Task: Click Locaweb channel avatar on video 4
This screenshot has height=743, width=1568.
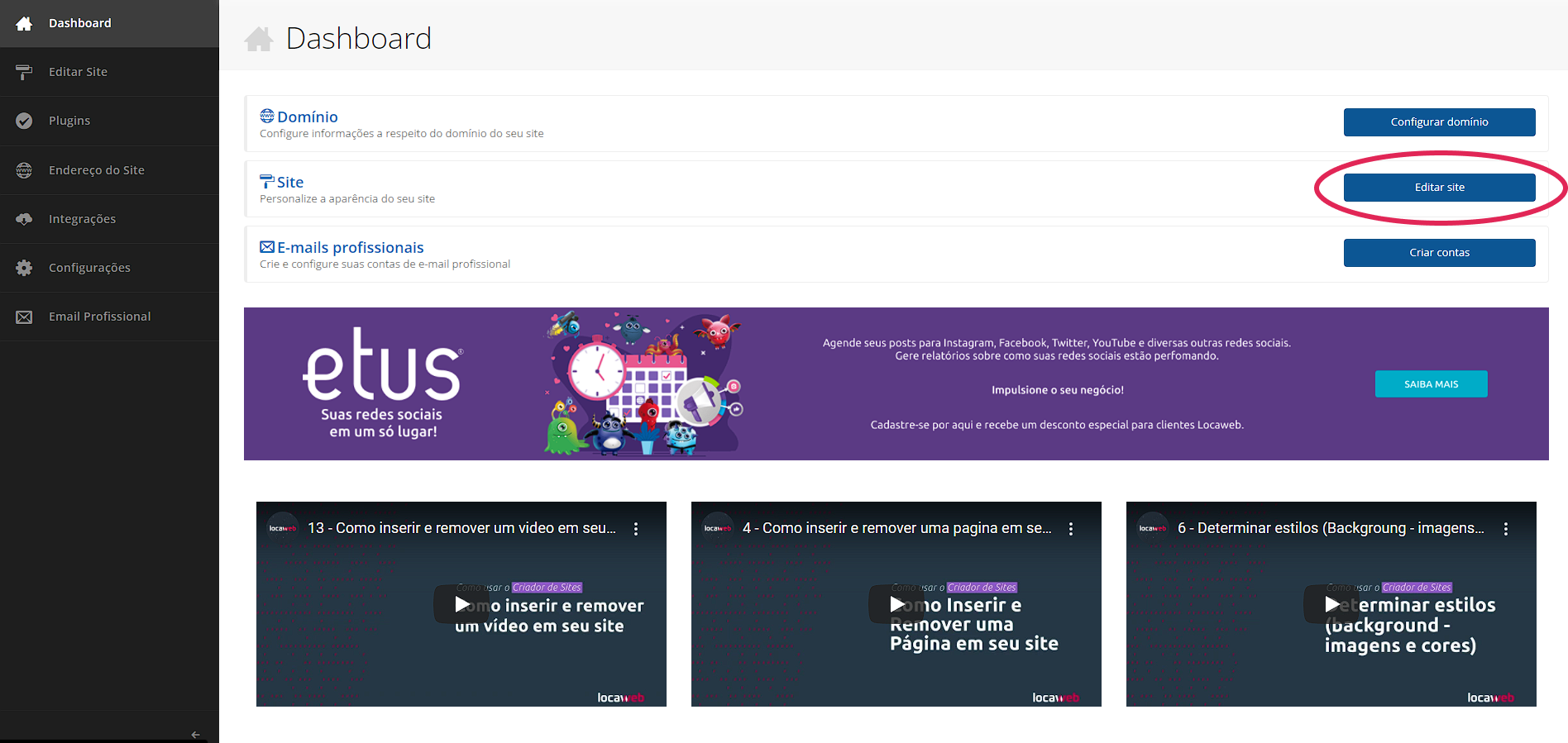Action: pos(718,528)
